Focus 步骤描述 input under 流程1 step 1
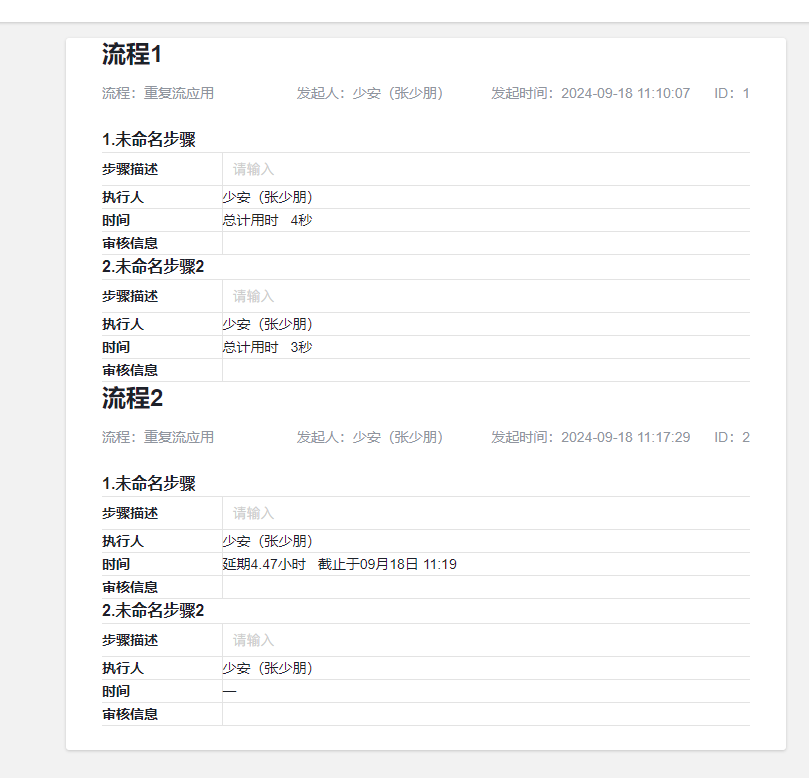The image size is (809, 778). pyautogui.click(x=486, y=169)
